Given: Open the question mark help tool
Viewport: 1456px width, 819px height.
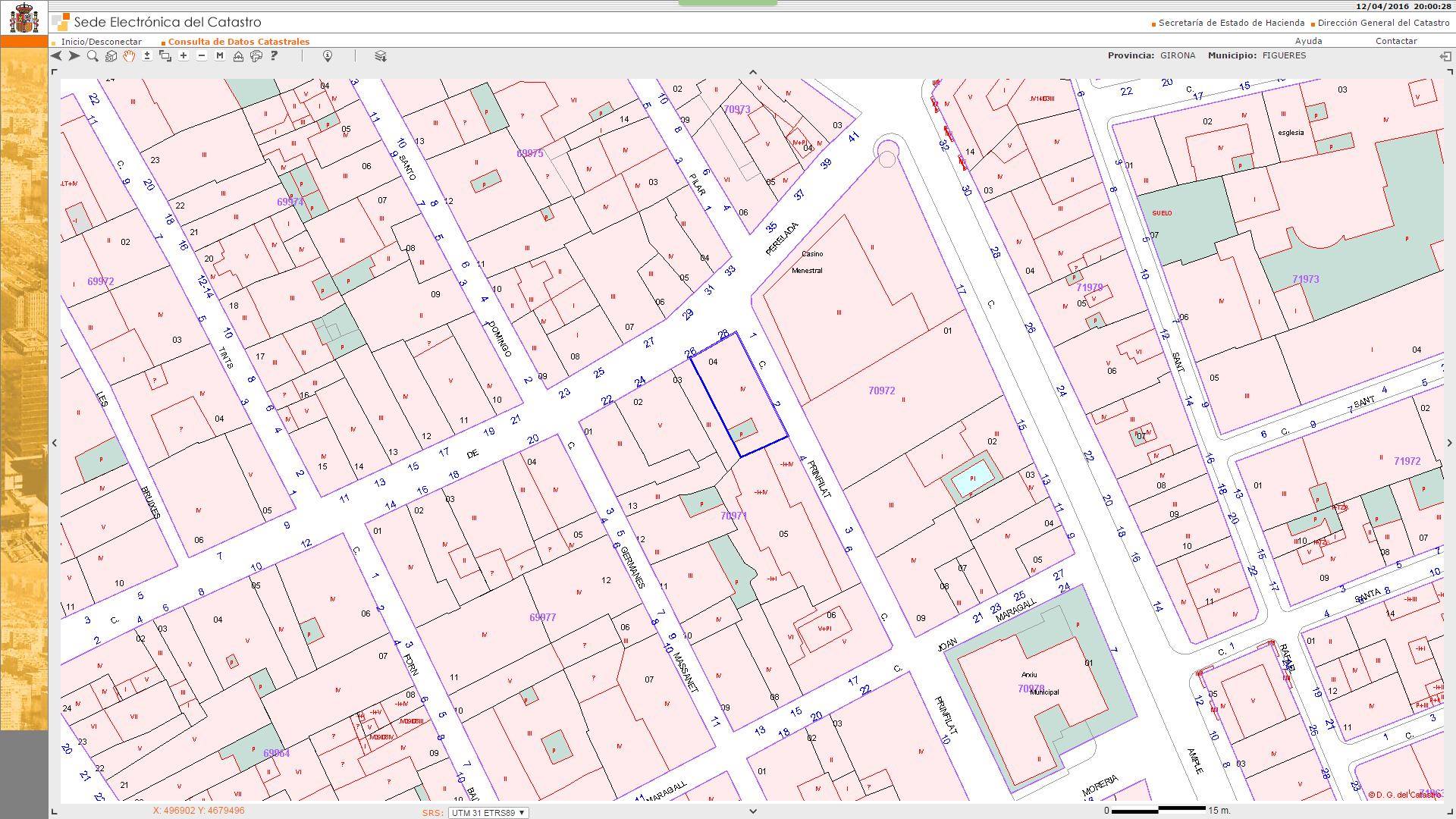Looking at the screenshot, I should tap(275, 56).
